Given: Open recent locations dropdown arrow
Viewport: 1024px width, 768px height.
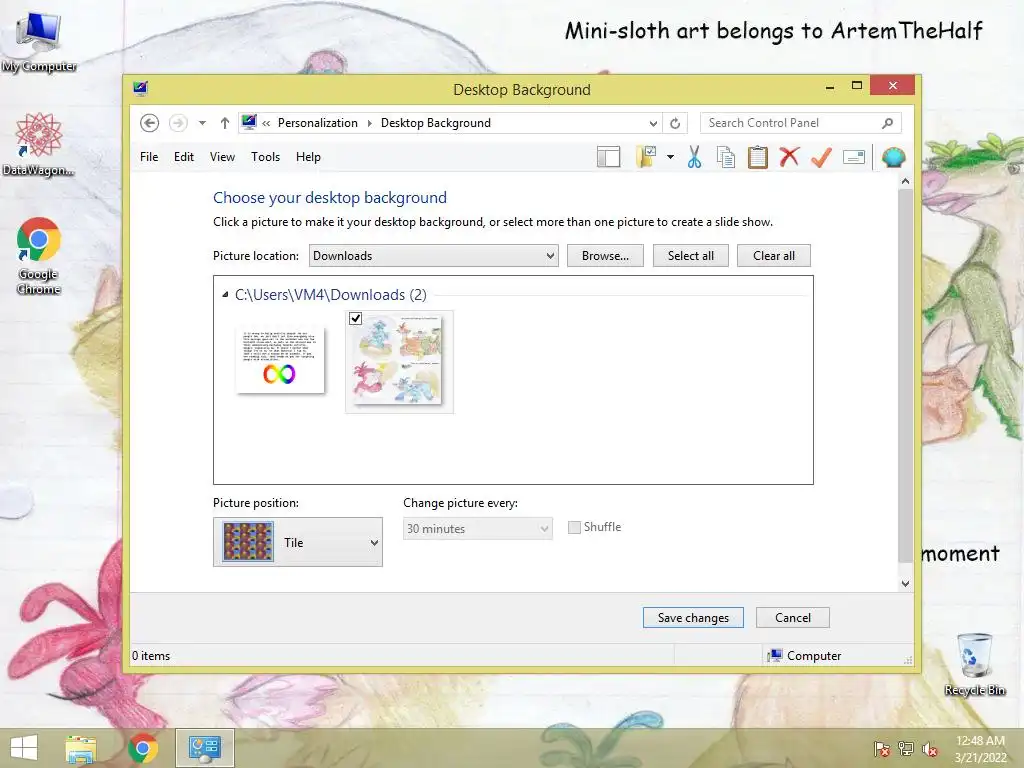Looking at the screenshot, I should click(202, 123).
